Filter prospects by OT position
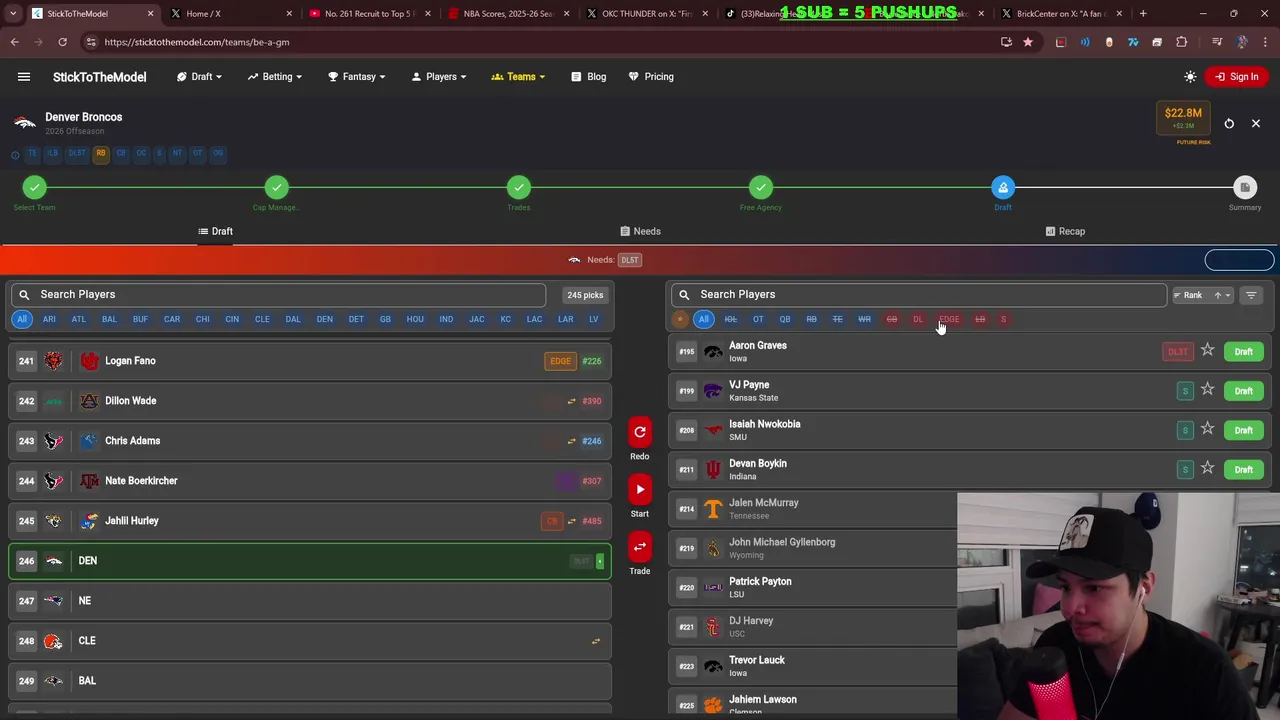 point(758,320)
